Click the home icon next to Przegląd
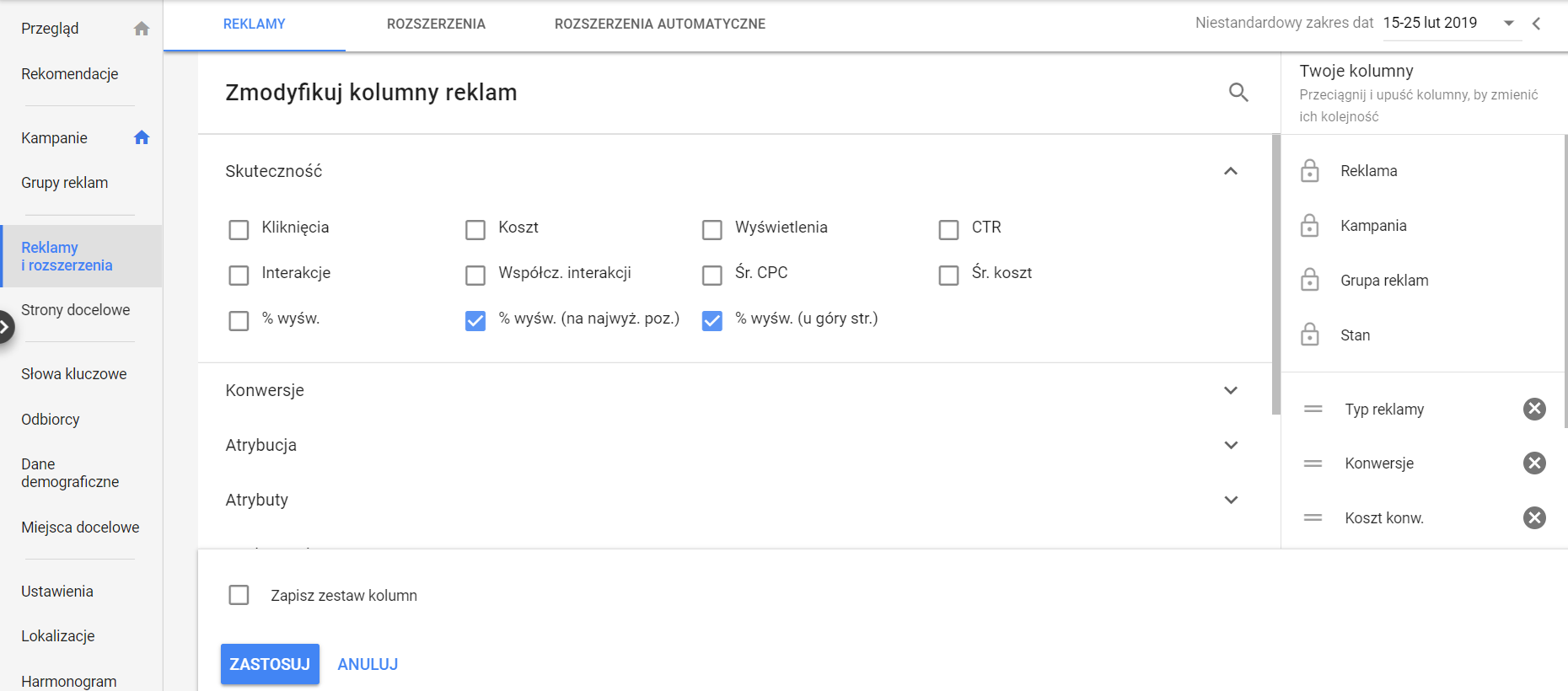 click(x=142, y=29)
